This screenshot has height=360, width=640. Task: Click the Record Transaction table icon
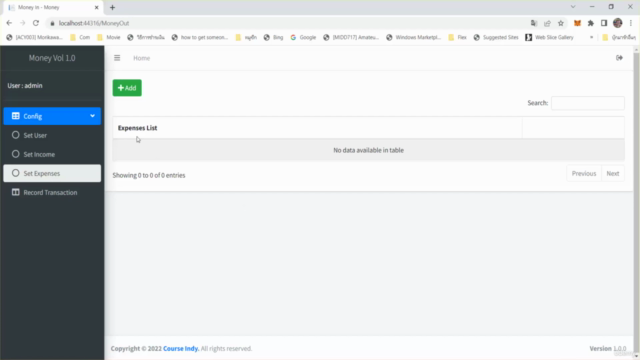click(x=16, y=192)
